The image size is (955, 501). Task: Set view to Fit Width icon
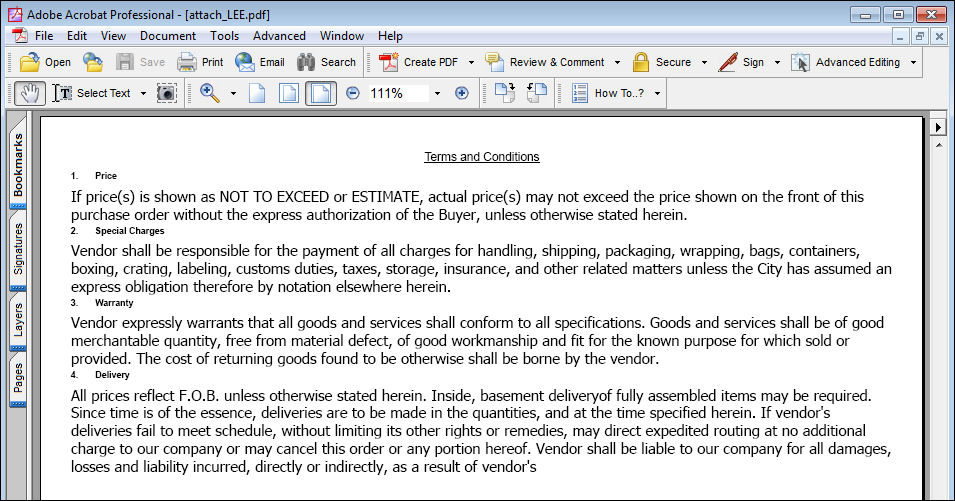click(x=321, y=93)
